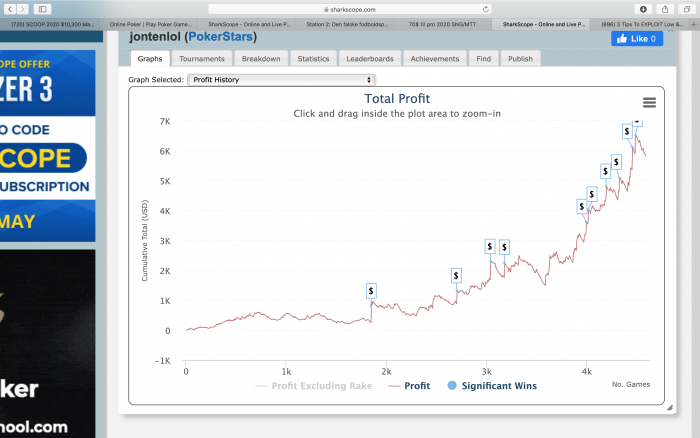Select the Graphs tab
Image resolution: width=700 pixels, height=438 pixels.
click(x=150, y=58)
